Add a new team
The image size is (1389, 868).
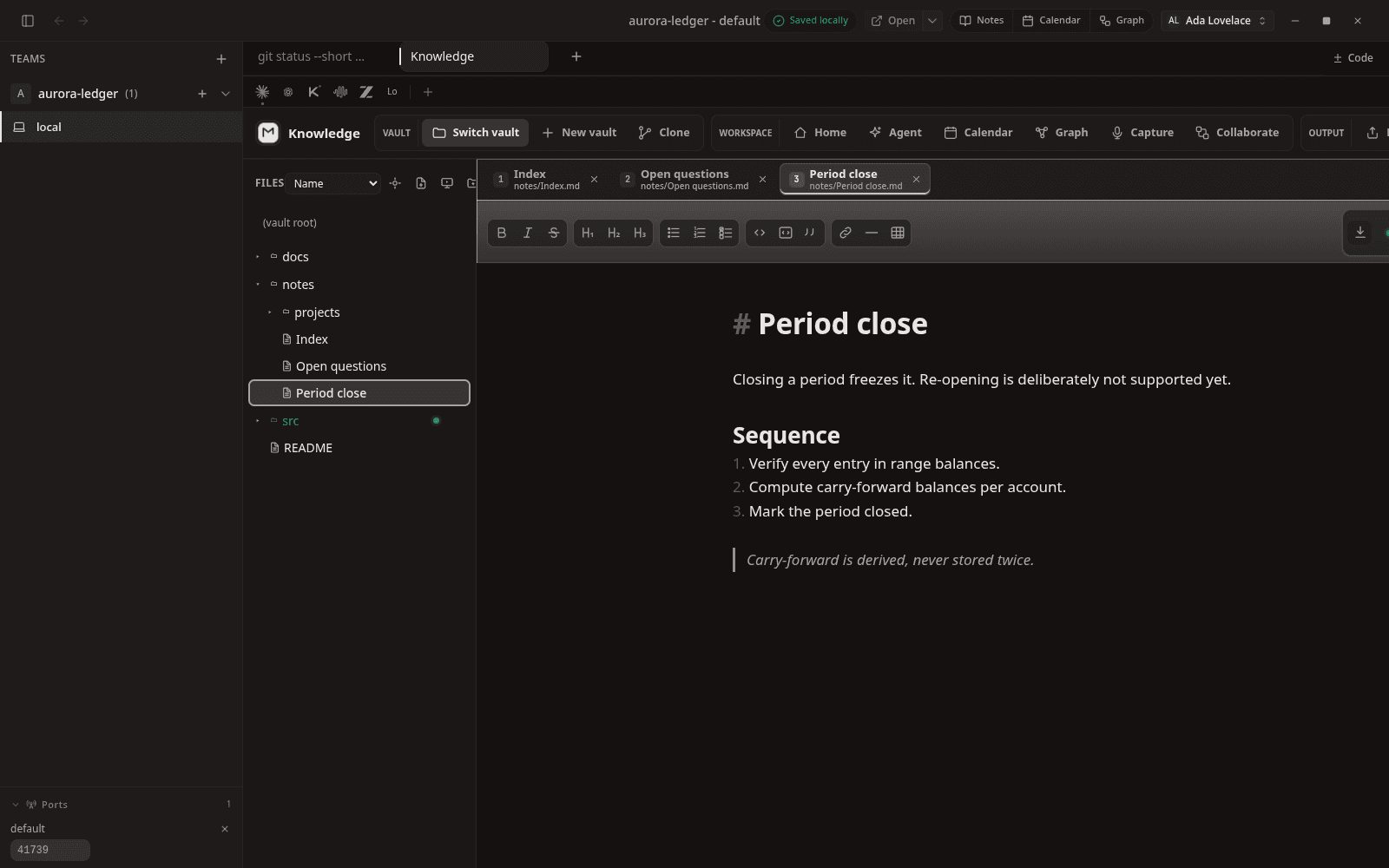pyautogui.click(x=221, y=59)
